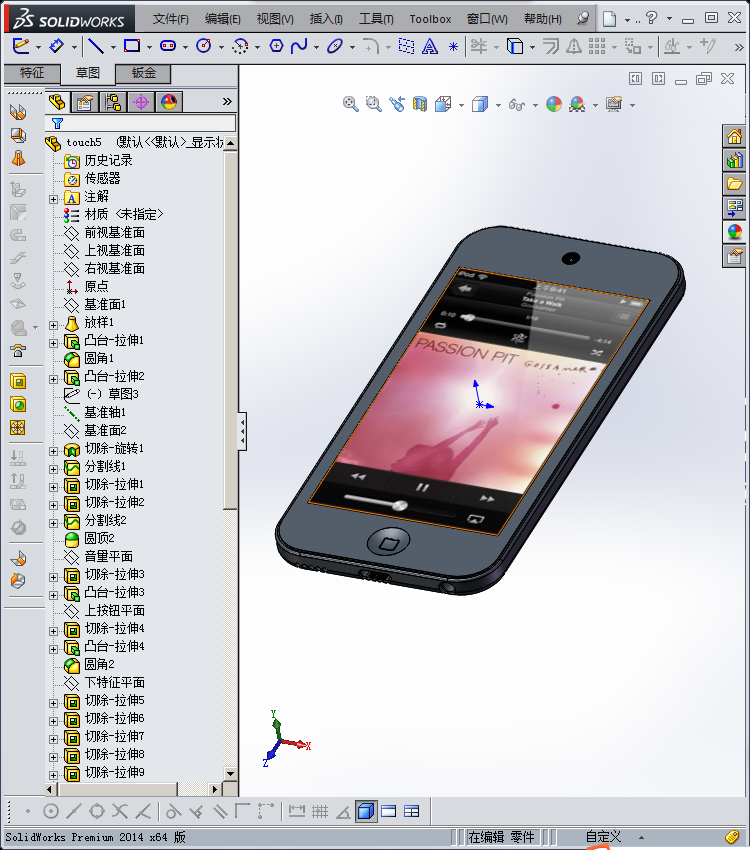Select the Straight Slot tool
Image resolution: width=750 pixels, height=850 pixels.
click(168, 46)
